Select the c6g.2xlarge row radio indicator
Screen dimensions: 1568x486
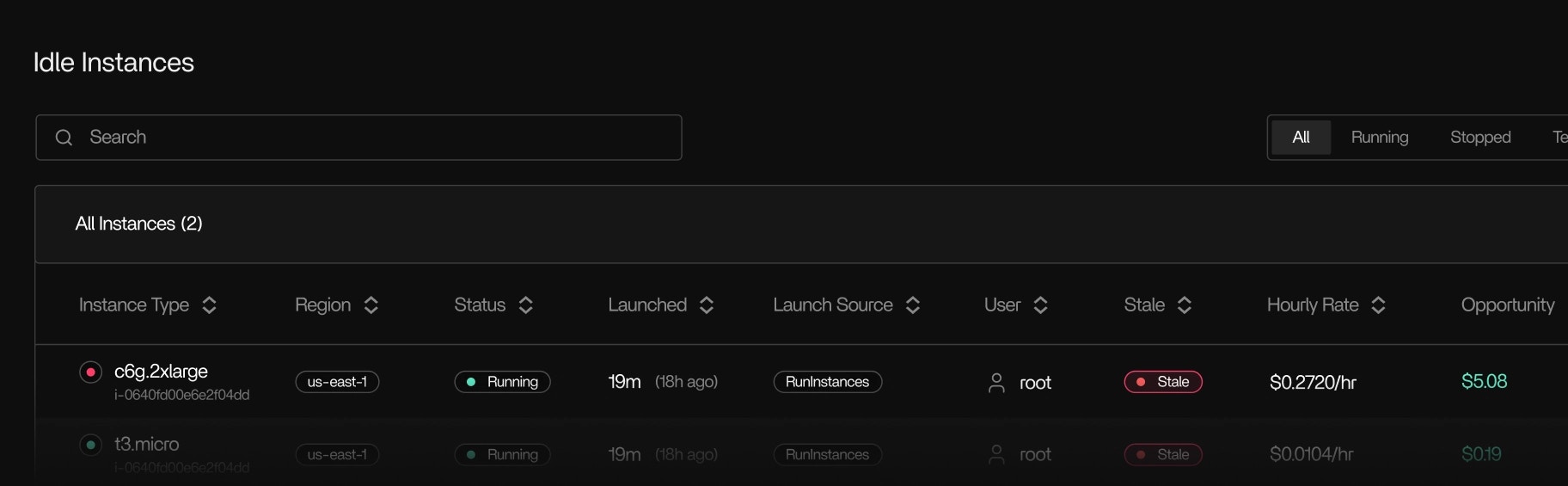pos(90,372)
